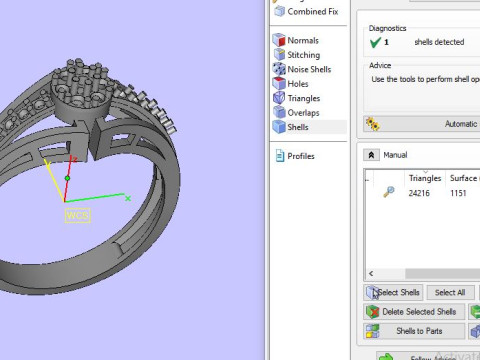Sort by the Surface column header
The image size is (480, 360).
tap(463, 178)
